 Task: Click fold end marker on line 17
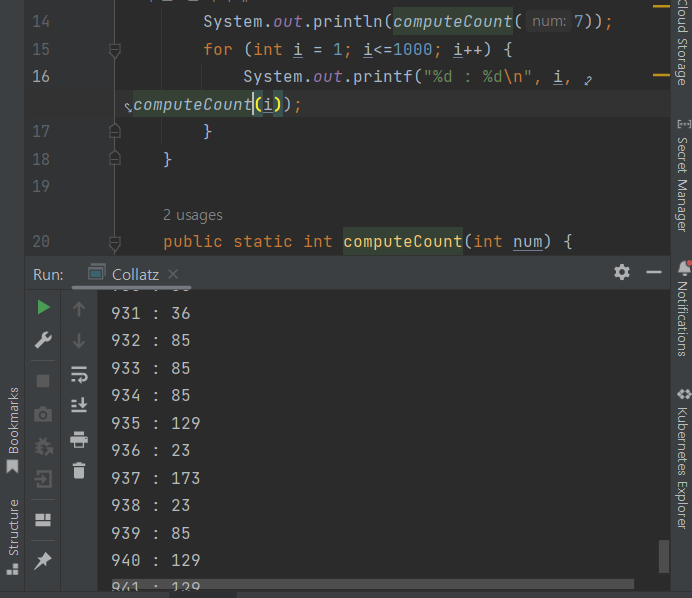(x=115, y=131)
